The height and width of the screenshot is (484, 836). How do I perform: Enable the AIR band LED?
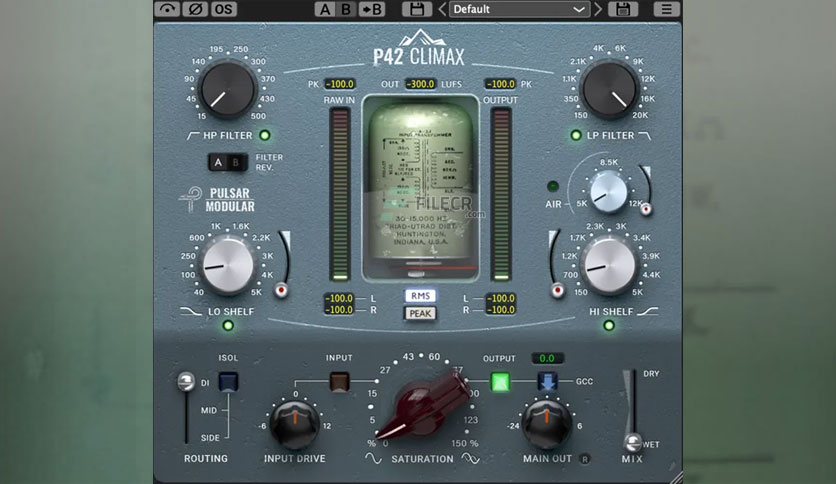(553, 186)
